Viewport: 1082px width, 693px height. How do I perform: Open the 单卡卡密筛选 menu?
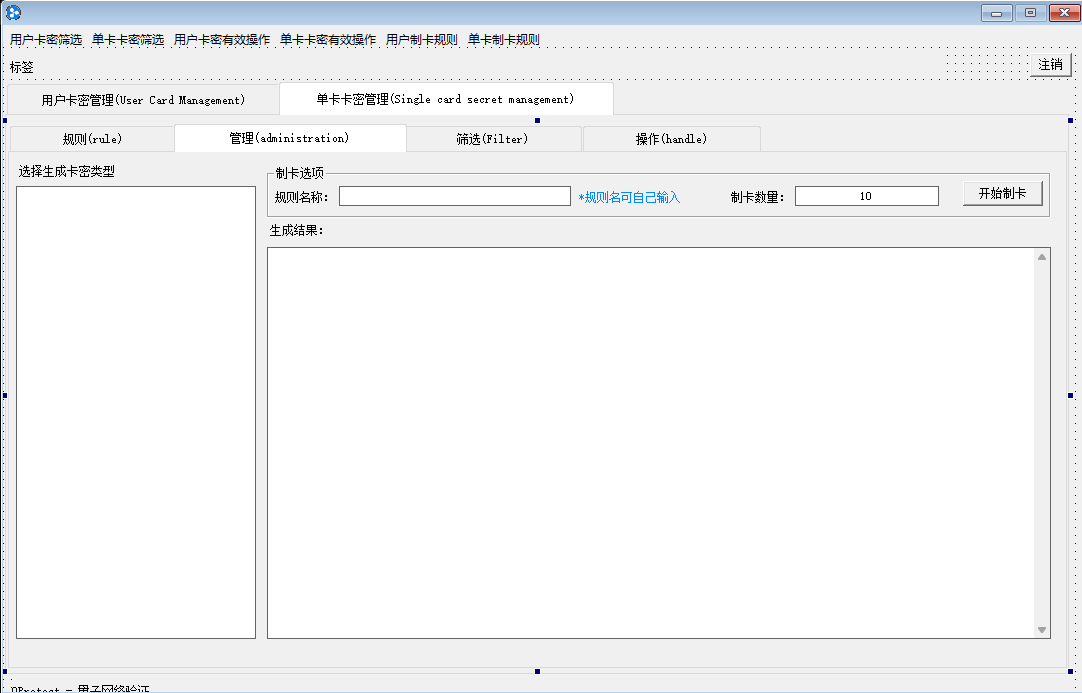[128, 40]
